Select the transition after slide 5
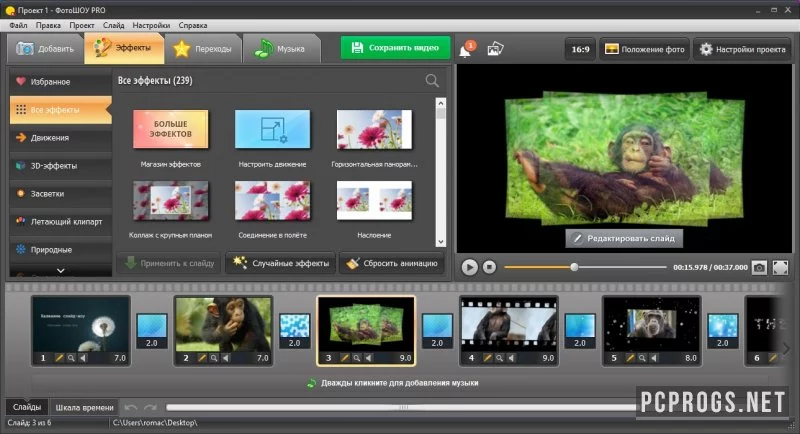The width and height of the screenshot is (800, 434). coord(722,330)
